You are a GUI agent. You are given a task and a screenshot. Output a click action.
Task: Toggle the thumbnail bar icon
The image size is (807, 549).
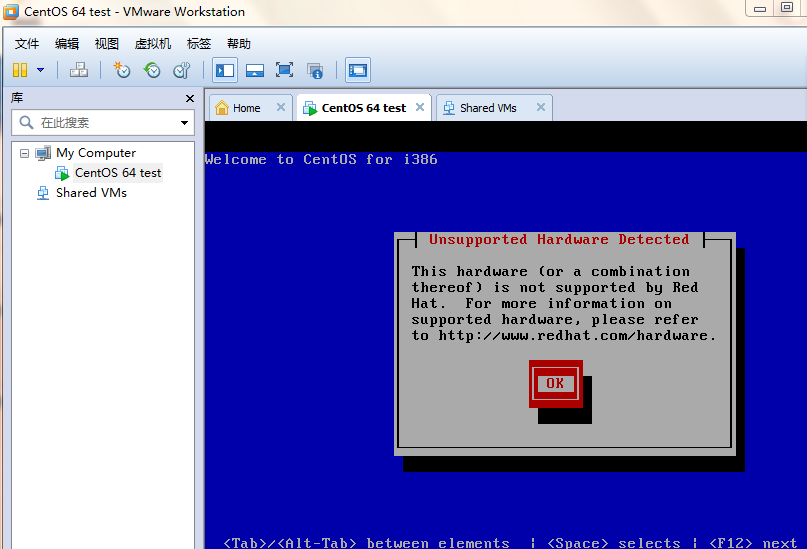point(255,70)
